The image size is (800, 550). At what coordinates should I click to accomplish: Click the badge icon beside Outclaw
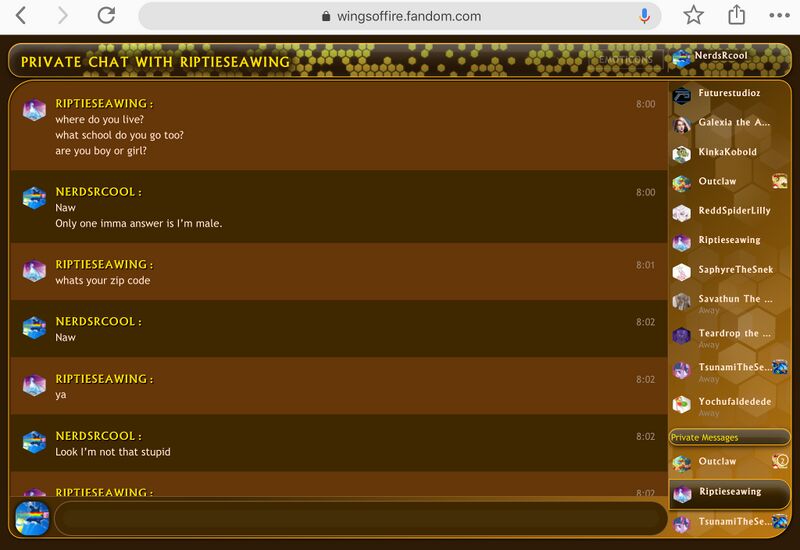tap(779, 181)
